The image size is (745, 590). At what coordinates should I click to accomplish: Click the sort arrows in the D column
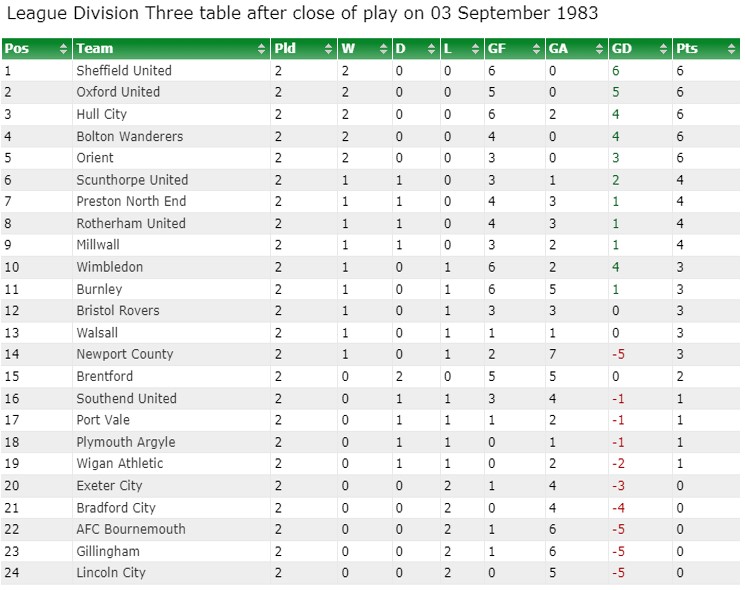coord(431,48)
